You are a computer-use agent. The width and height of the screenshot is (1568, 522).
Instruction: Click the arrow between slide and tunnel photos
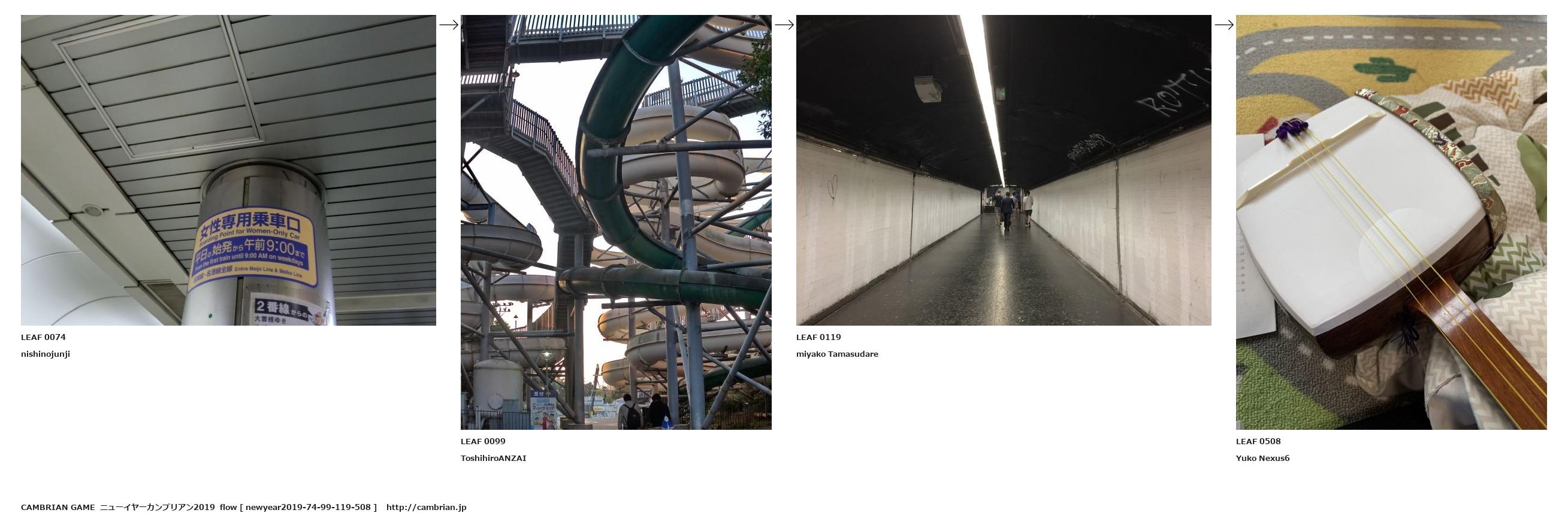click(x=784, y=25)
